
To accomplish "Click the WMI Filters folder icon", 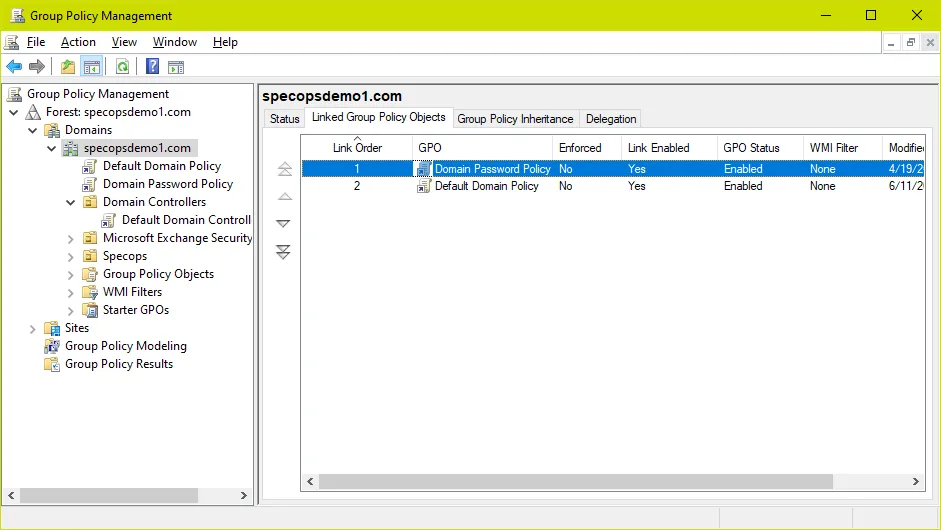I will coord(89,292).
